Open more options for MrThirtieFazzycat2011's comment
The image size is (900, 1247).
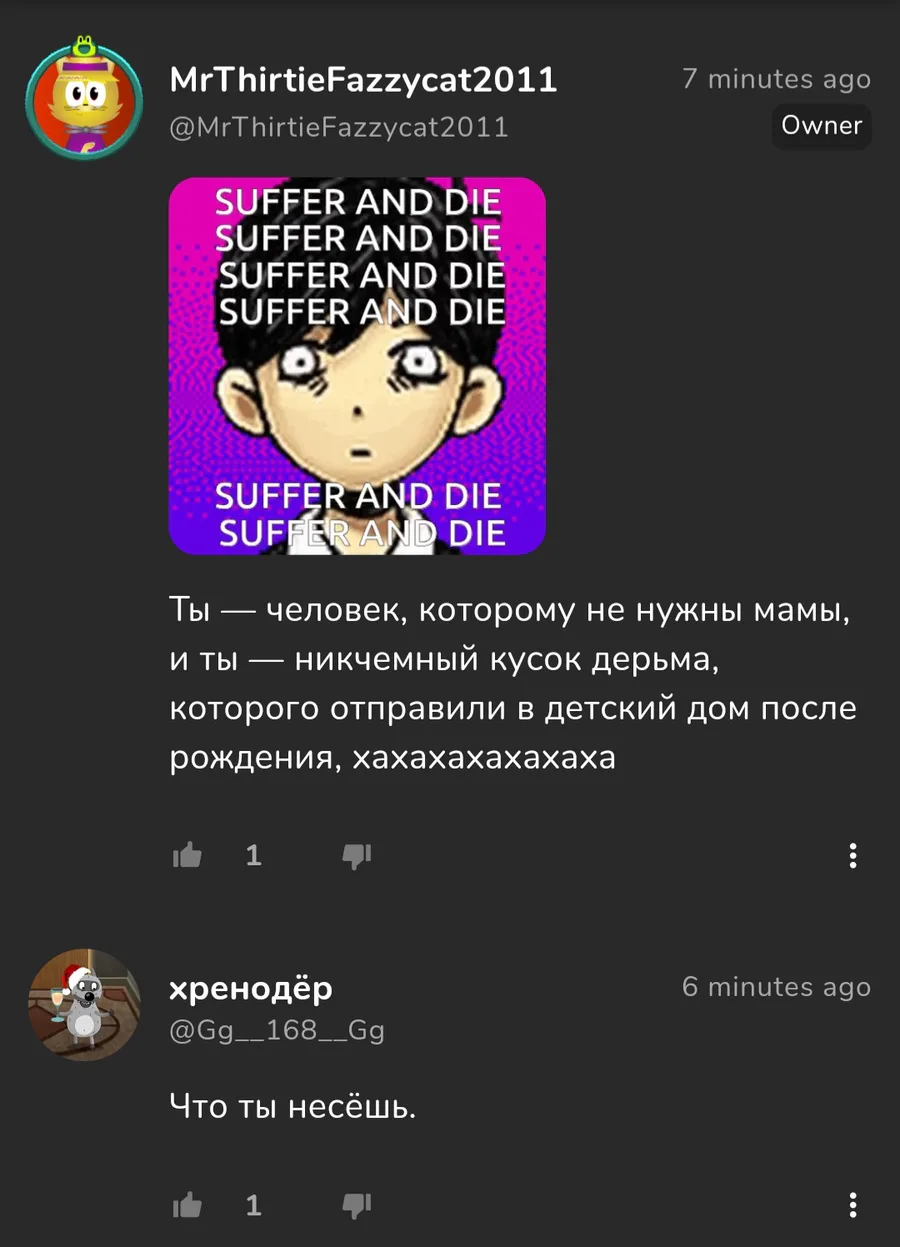853,856
